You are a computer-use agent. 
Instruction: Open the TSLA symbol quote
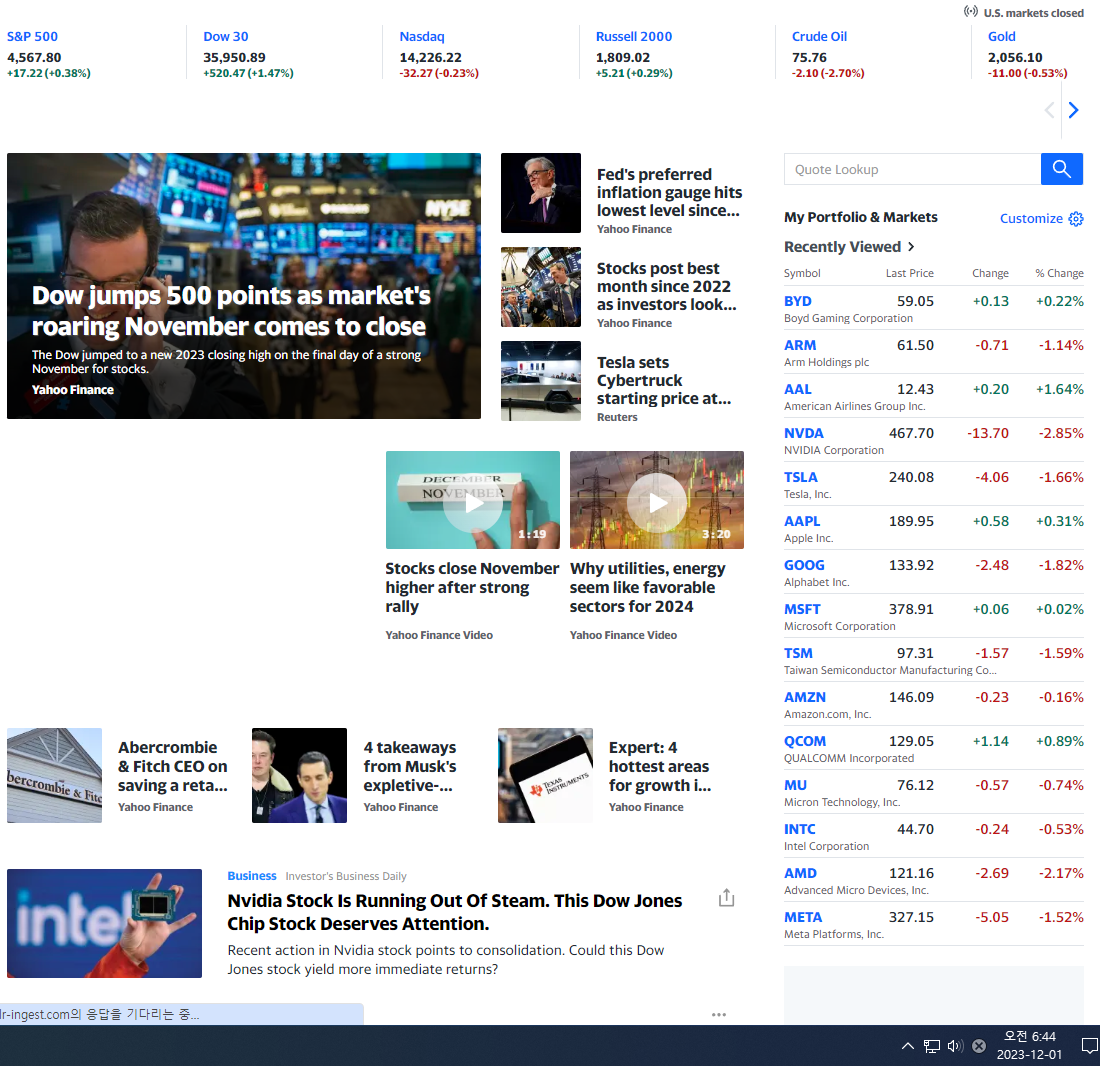(801, 478)
